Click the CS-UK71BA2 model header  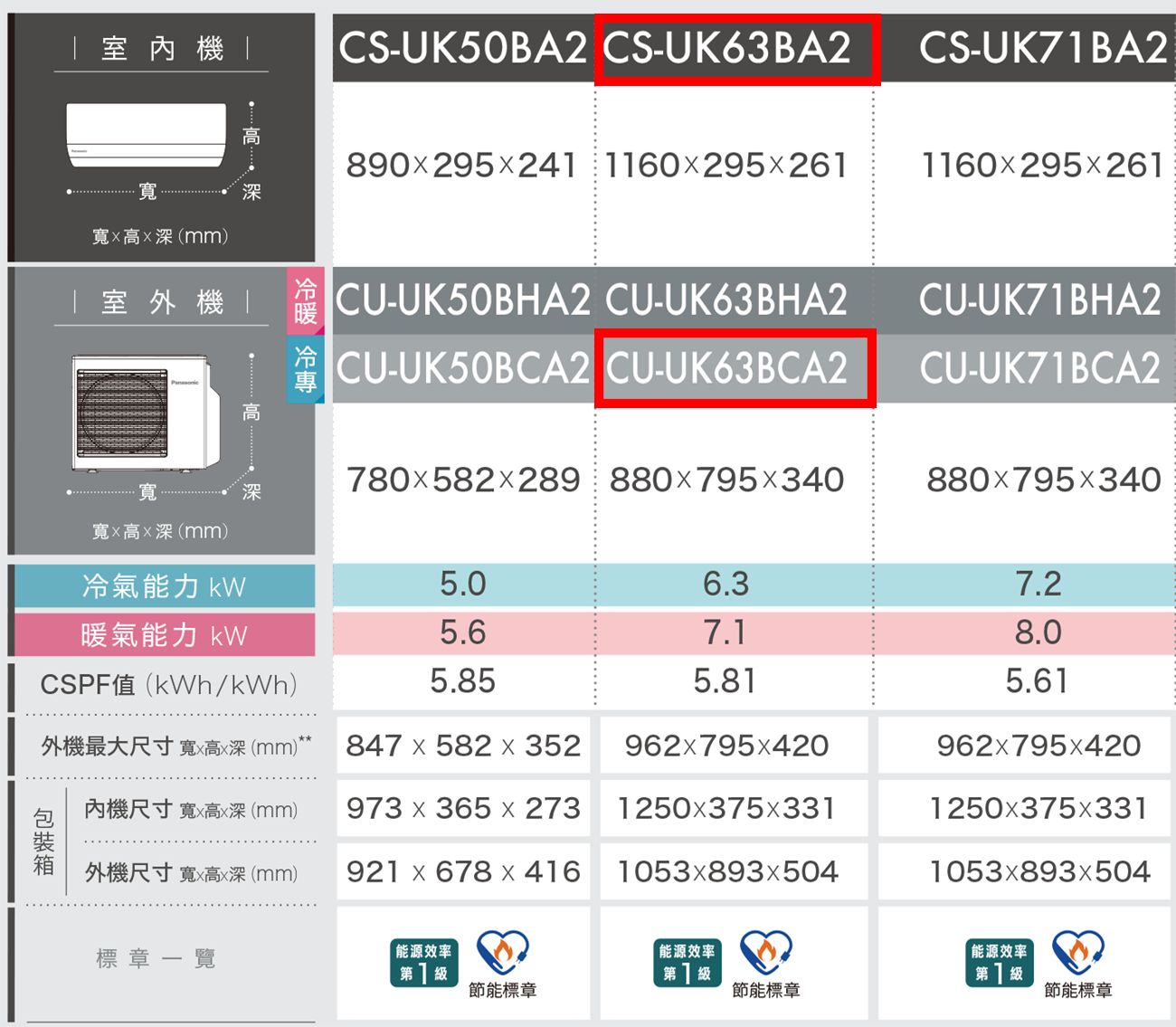(x=1044, y=48)
